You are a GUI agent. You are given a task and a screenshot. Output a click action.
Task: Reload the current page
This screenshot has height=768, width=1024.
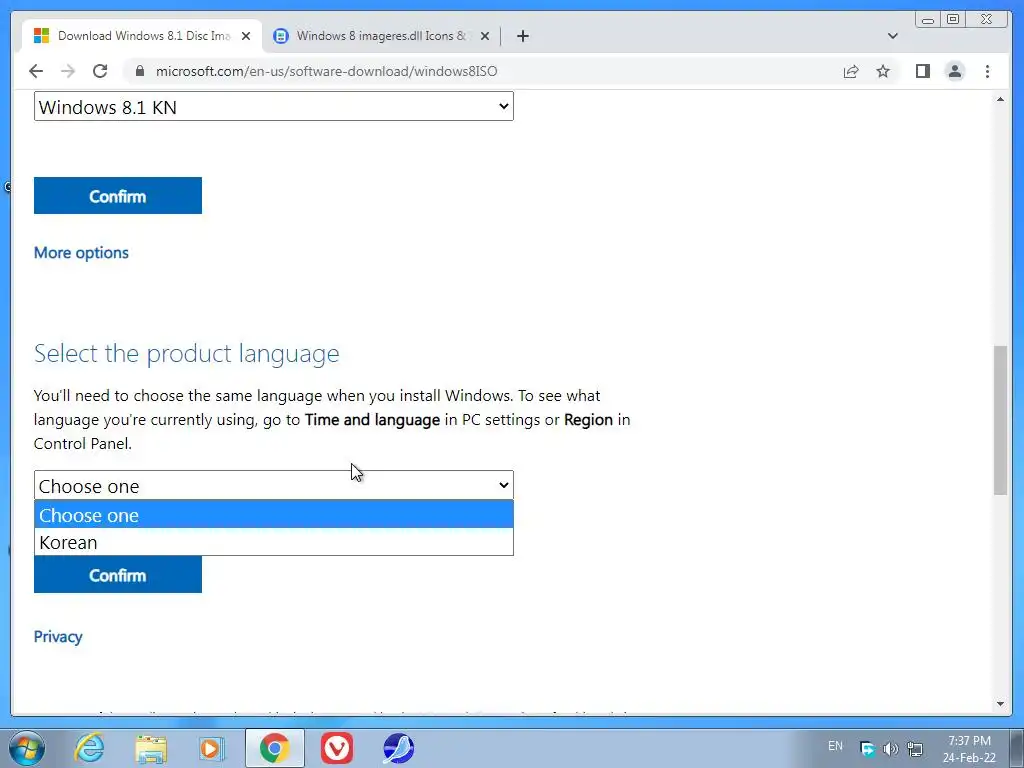coord(100,71)
